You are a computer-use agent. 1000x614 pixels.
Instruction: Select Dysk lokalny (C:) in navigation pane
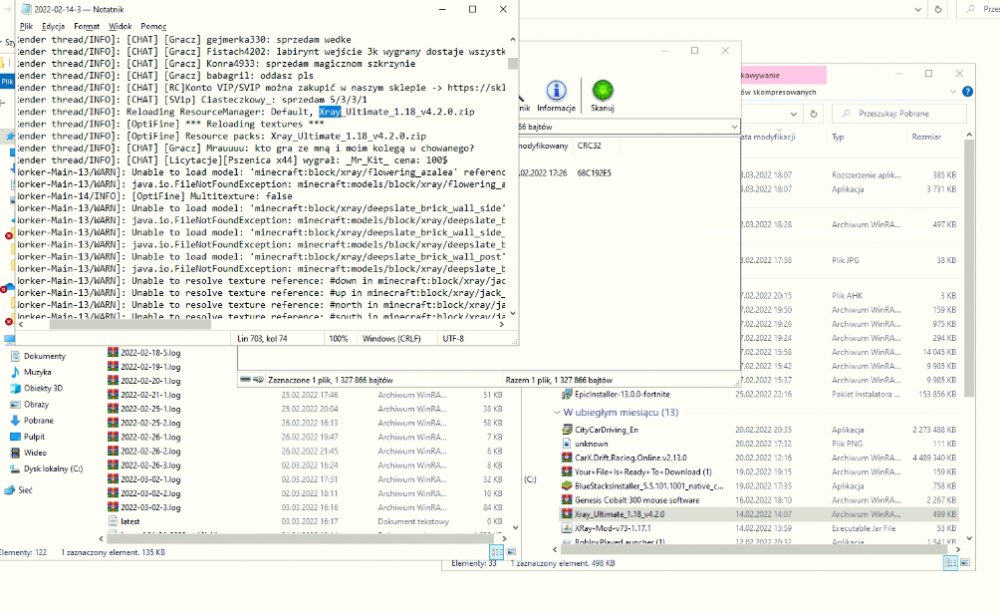point(52,468)
